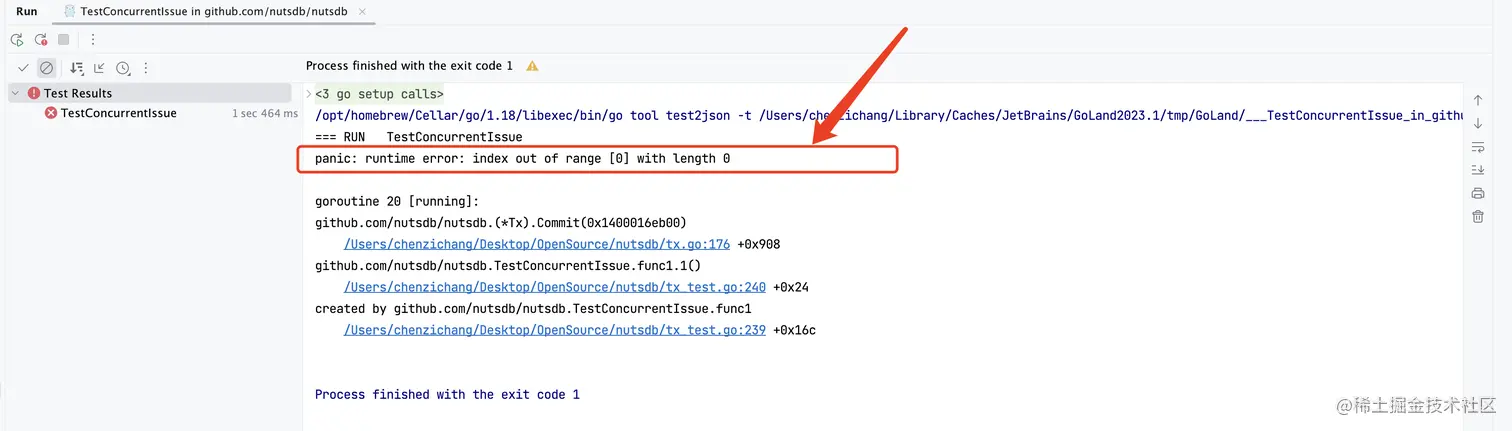Switch to the Run tool window label
Viewport: 1512px width, 431px height.
27,12
